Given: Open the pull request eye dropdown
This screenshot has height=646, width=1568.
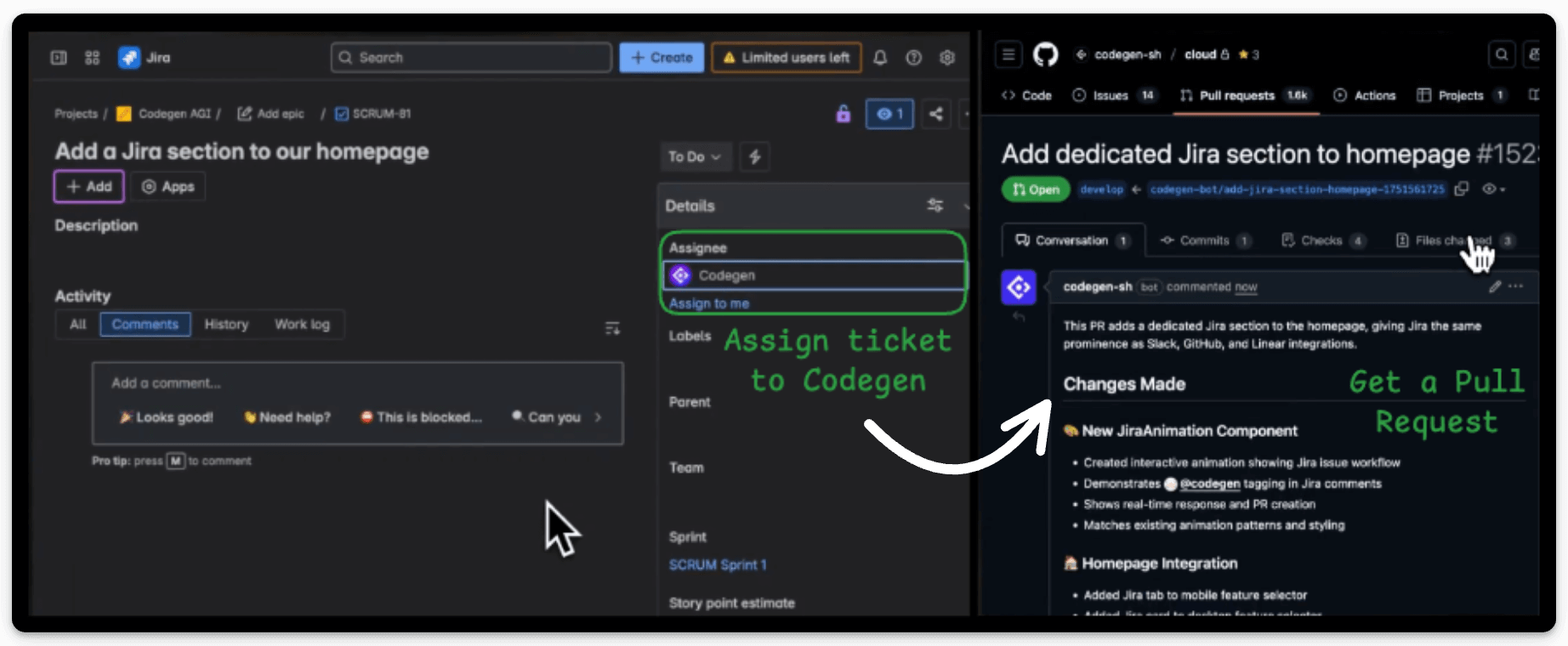Looking at the screenshot, I should tap(1494, 189).
